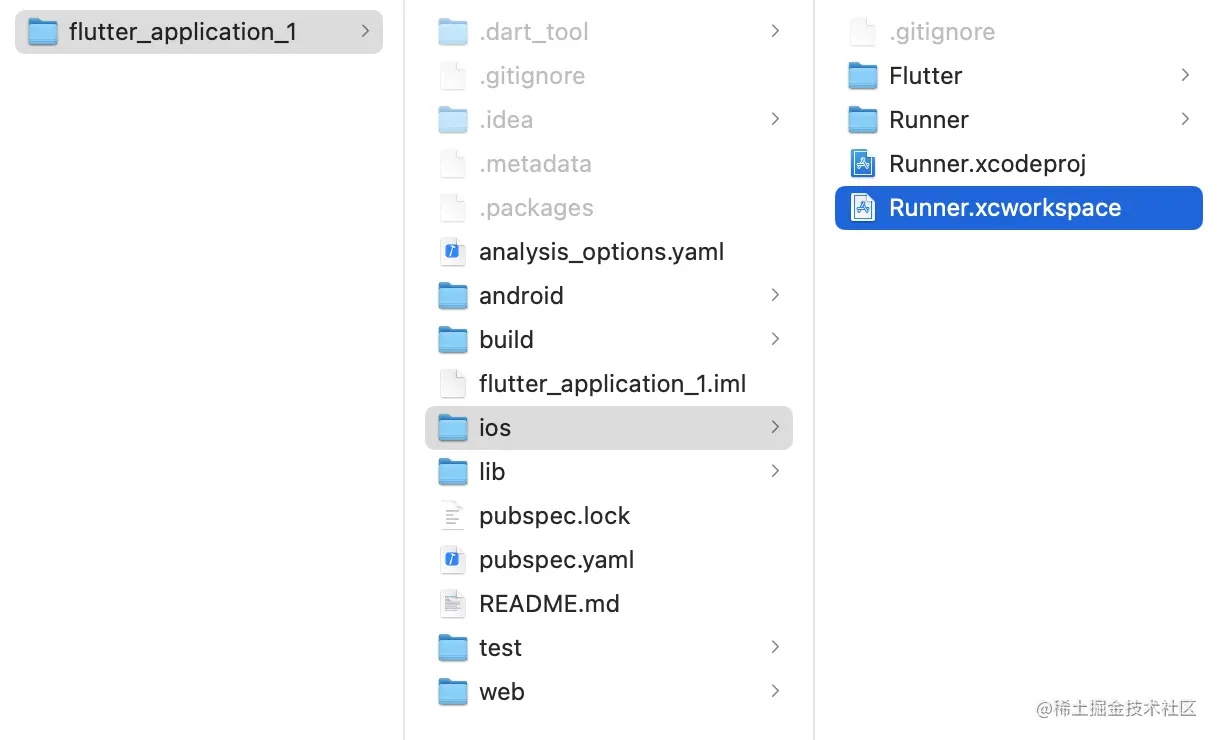Click the flutter_application_1.iml file icon
The width and height of the screenshot is (1218, 740).
point(453,384)
